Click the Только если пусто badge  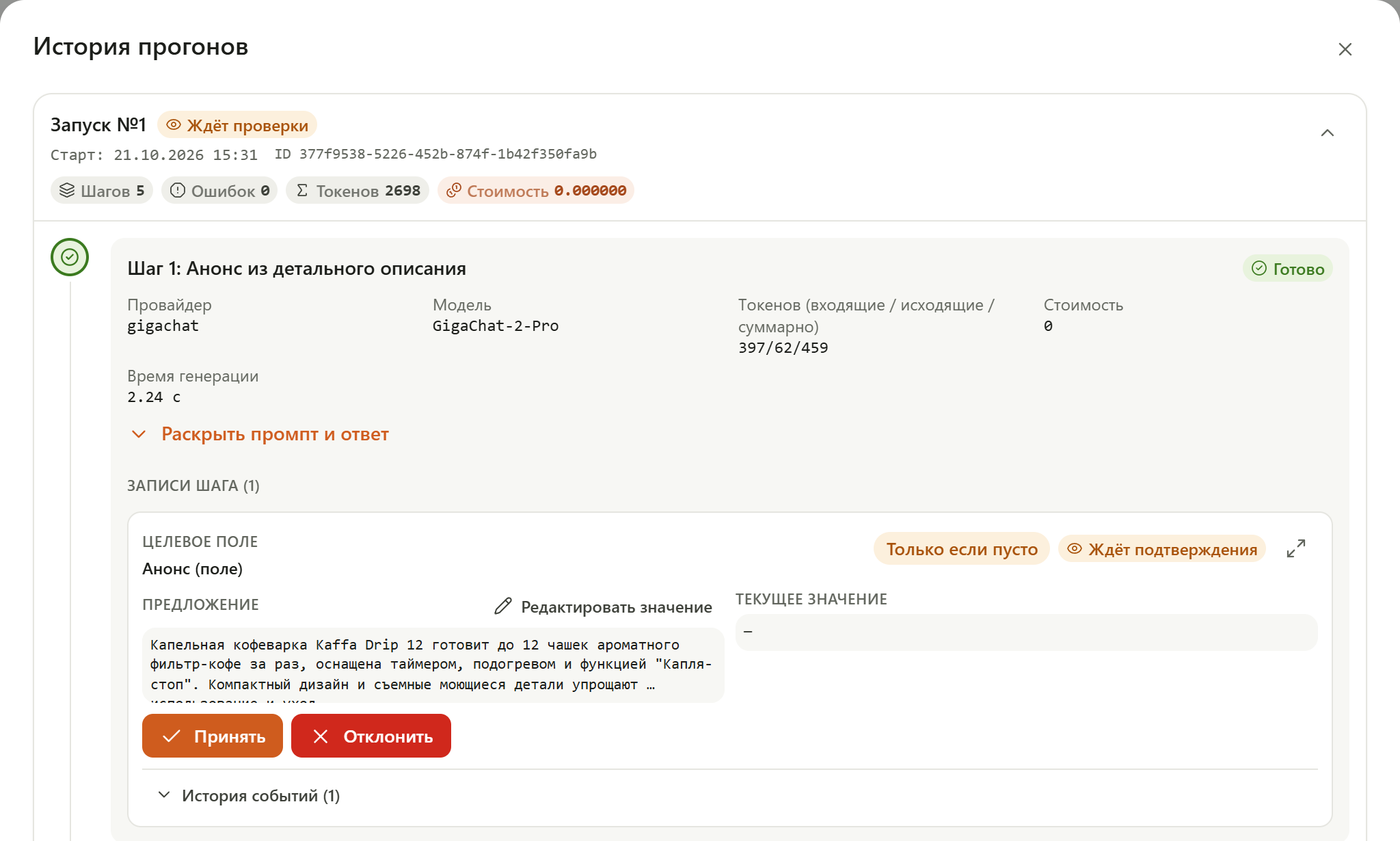(x=961, y=549)
